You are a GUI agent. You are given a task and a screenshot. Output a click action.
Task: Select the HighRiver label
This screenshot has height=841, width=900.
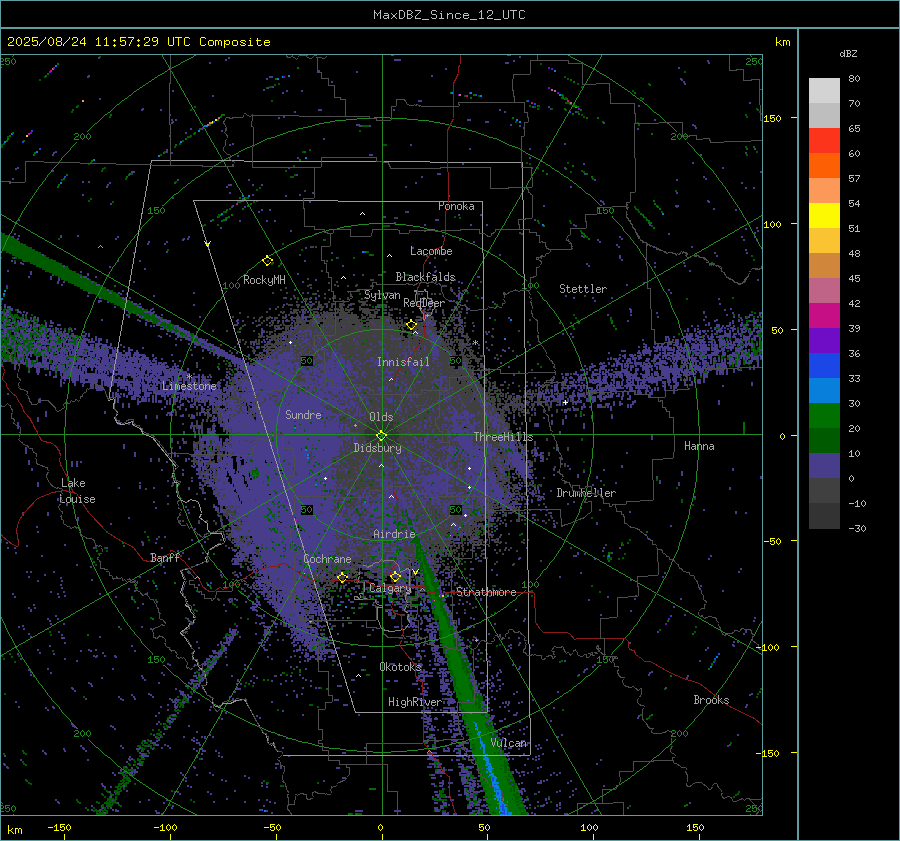(x=415, y=702)
